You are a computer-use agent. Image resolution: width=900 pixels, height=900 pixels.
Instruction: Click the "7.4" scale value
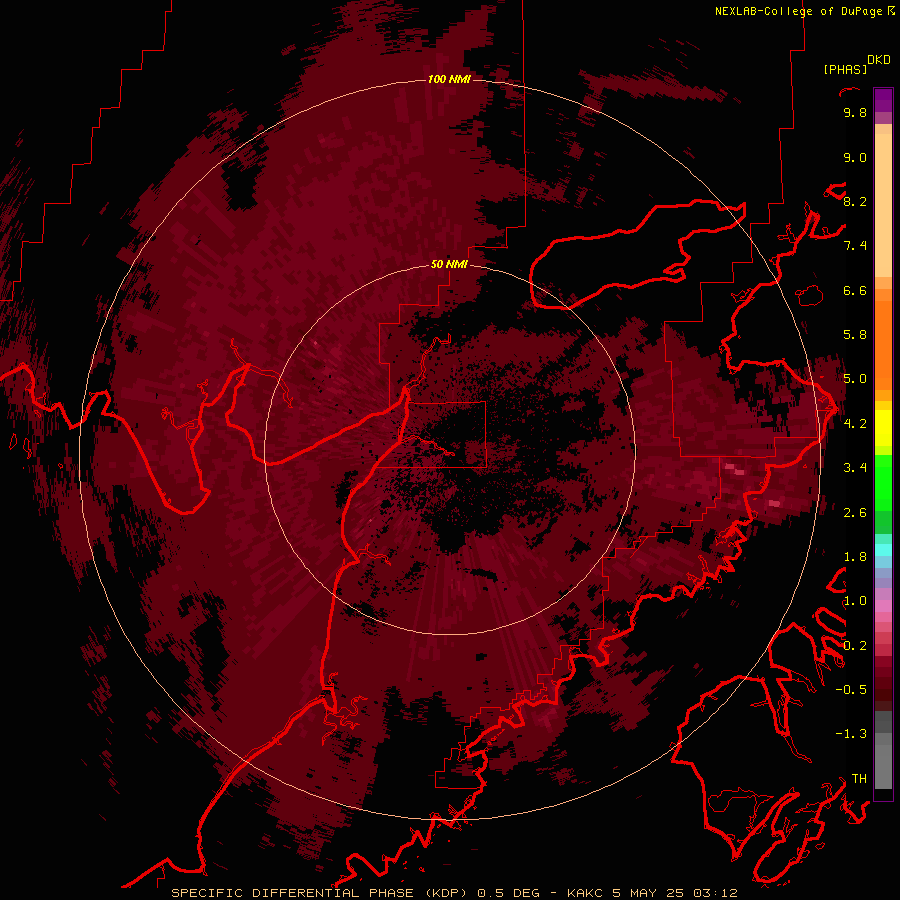click(855, 246)
